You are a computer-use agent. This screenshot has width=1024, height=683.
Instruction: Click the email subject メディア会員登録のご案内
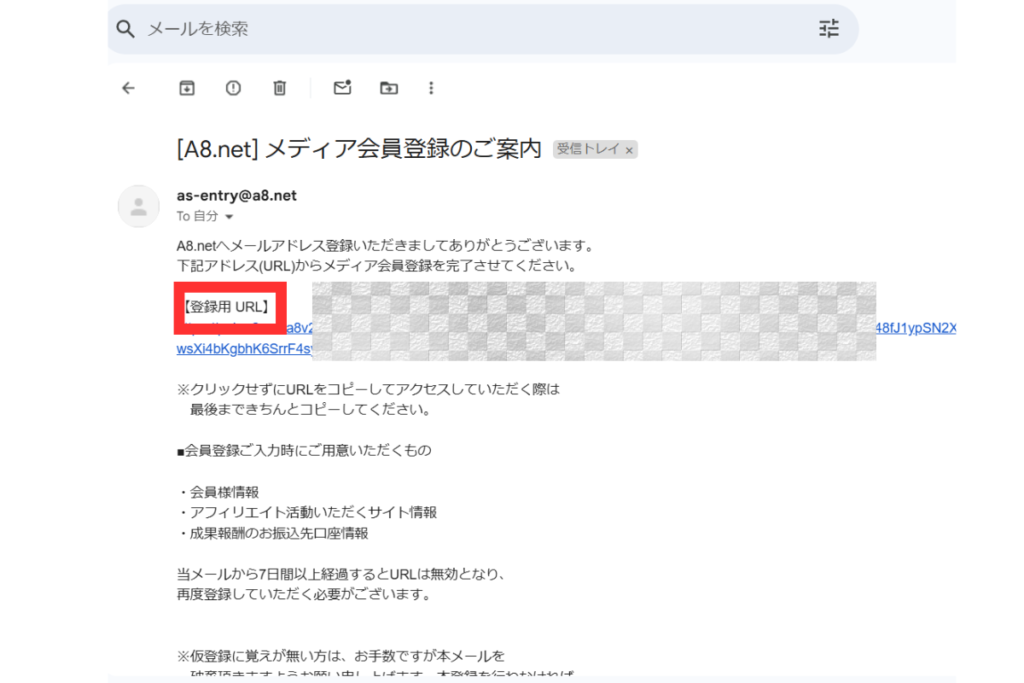click(358, 148)
